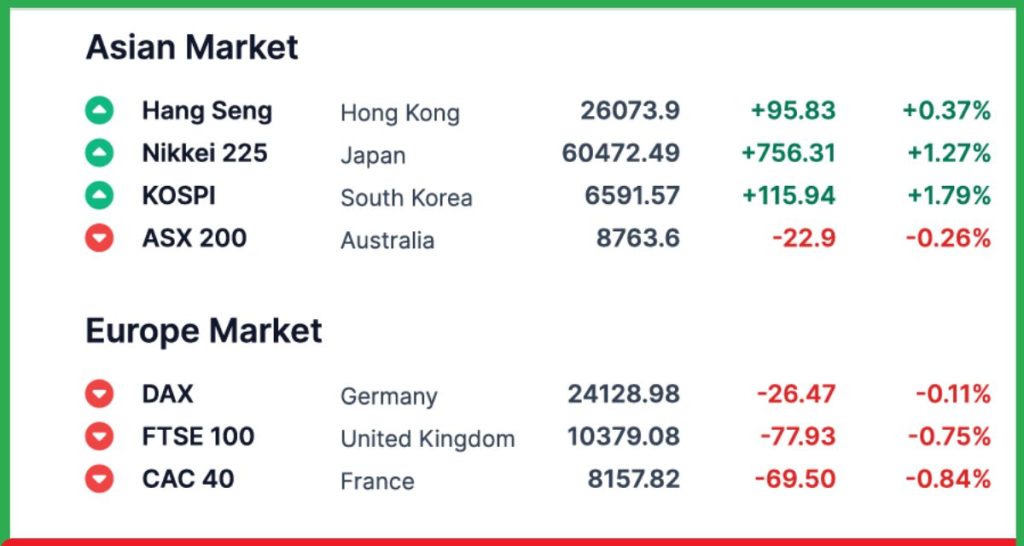Image resolution: width=1024 pixels, height=546 pixels.
Task: Select the ASX 200 index name
Action: (x=194, y=238)
